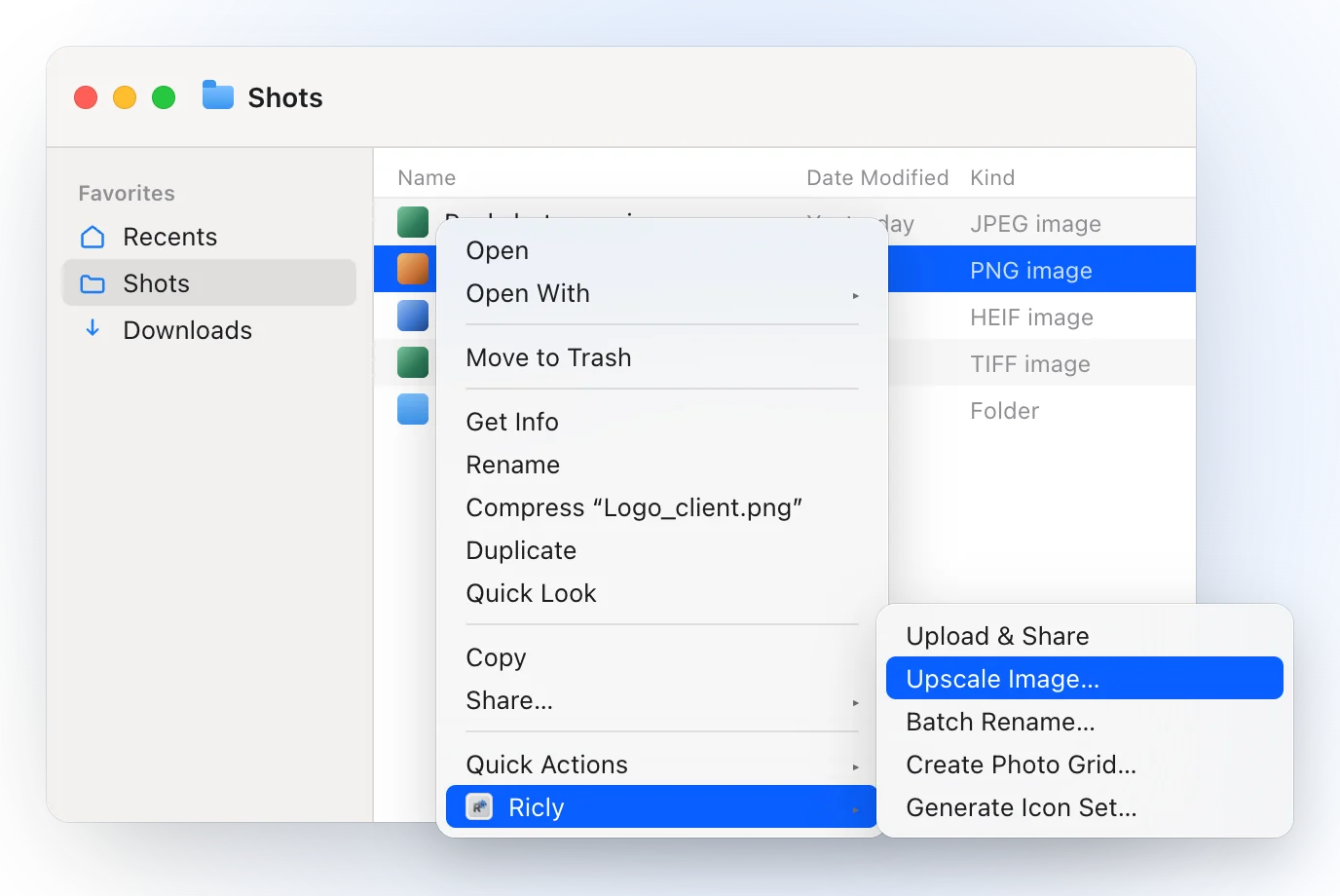
Task: Select the HEIF image file thumbnail
Action: (413, 316)
